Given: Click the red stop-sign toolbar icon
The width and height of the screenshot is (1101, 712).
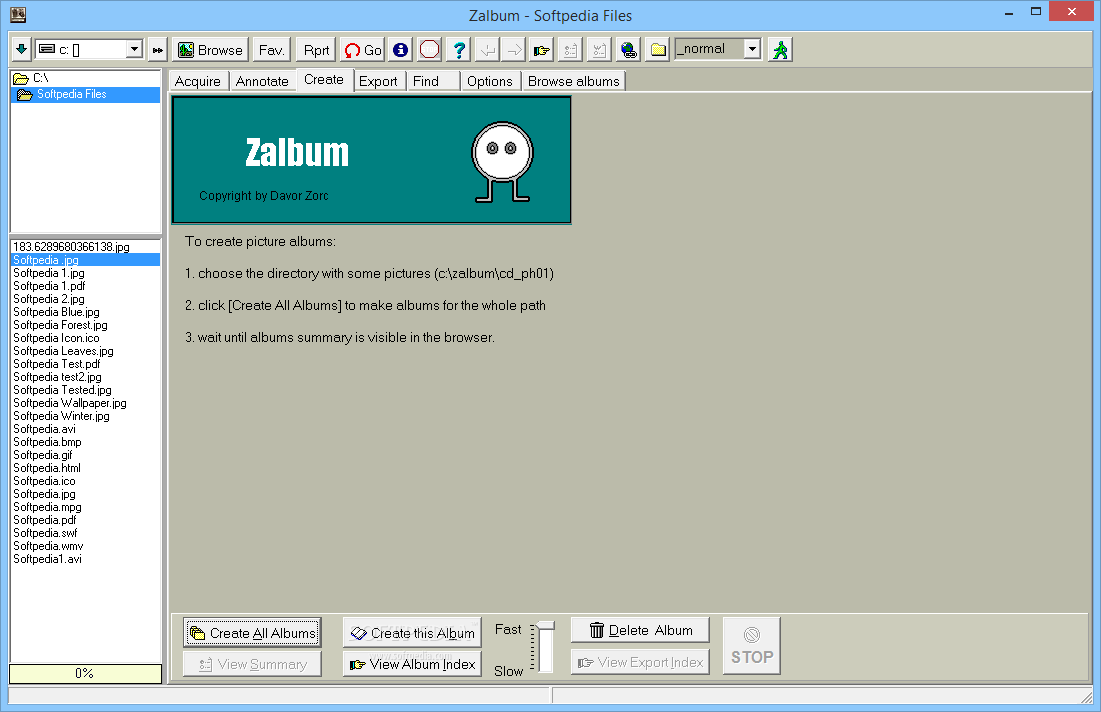Looking at the screenshot, I should coord(429,49).
